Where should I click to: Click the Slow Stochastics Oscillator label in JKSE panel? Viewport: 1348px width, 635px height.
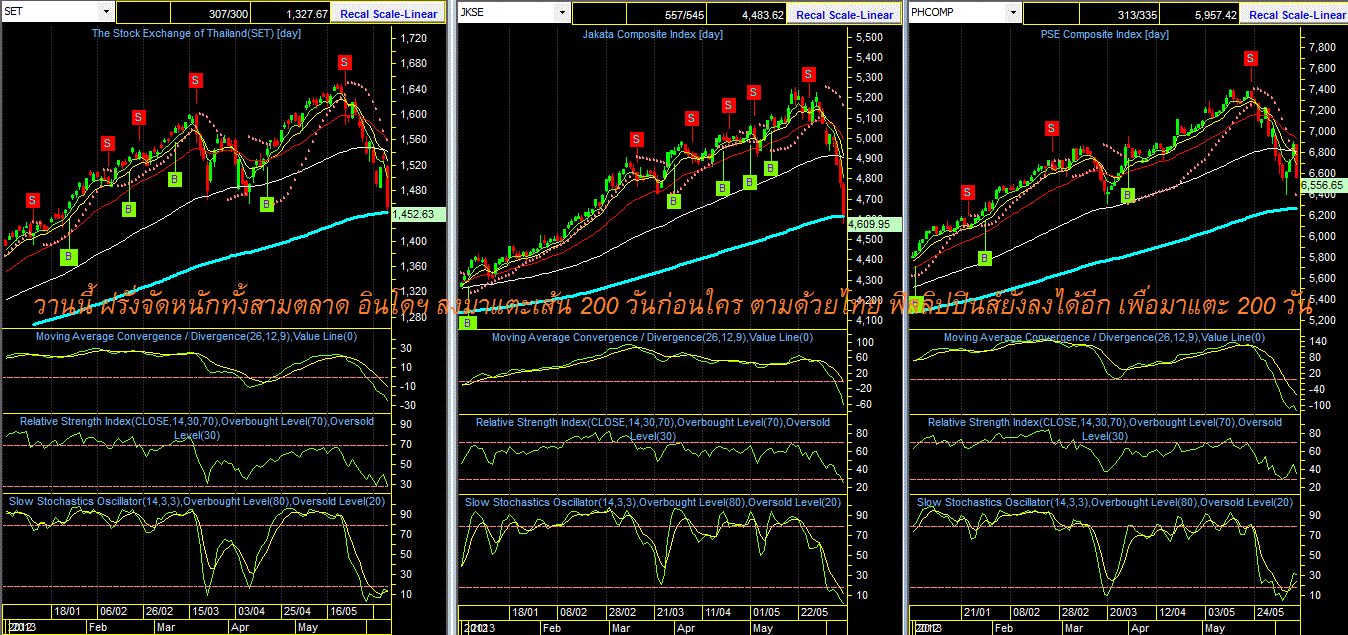(x=653, y=501)
